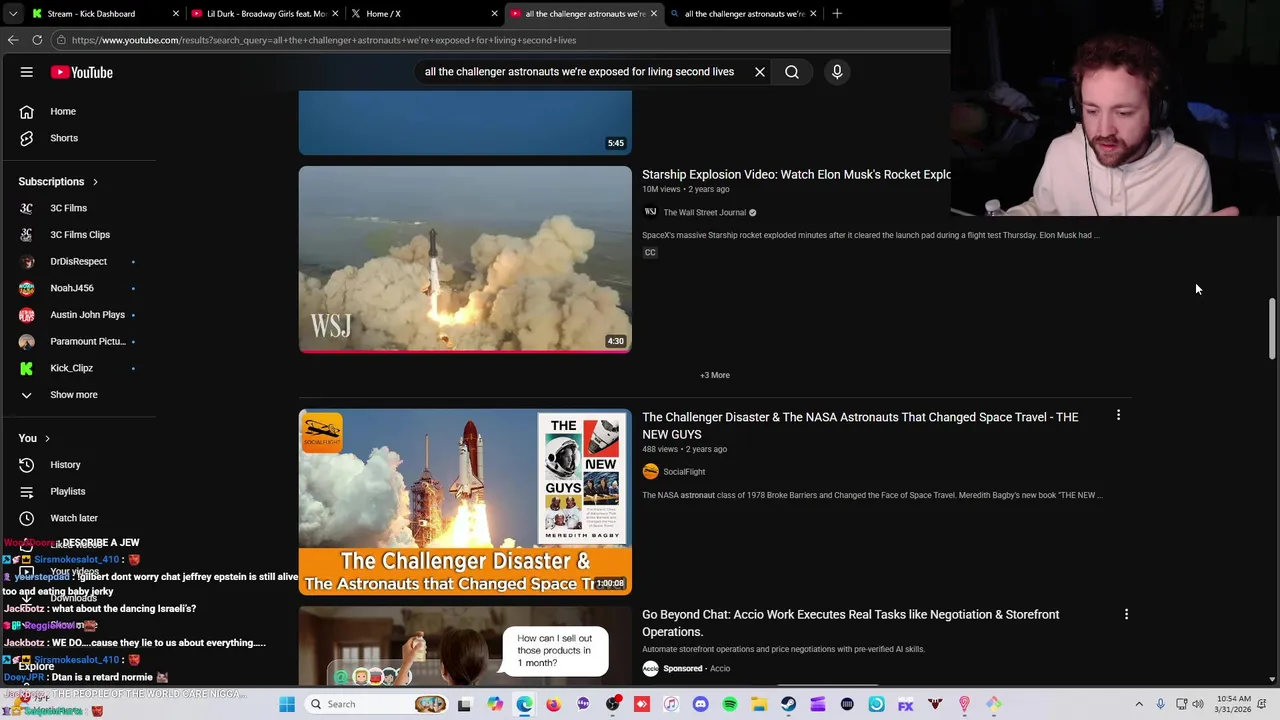Open DrDisRespect subscription channel
Image resolution: width=1280 pixels, height=720 pixels.
click(78, 261)
